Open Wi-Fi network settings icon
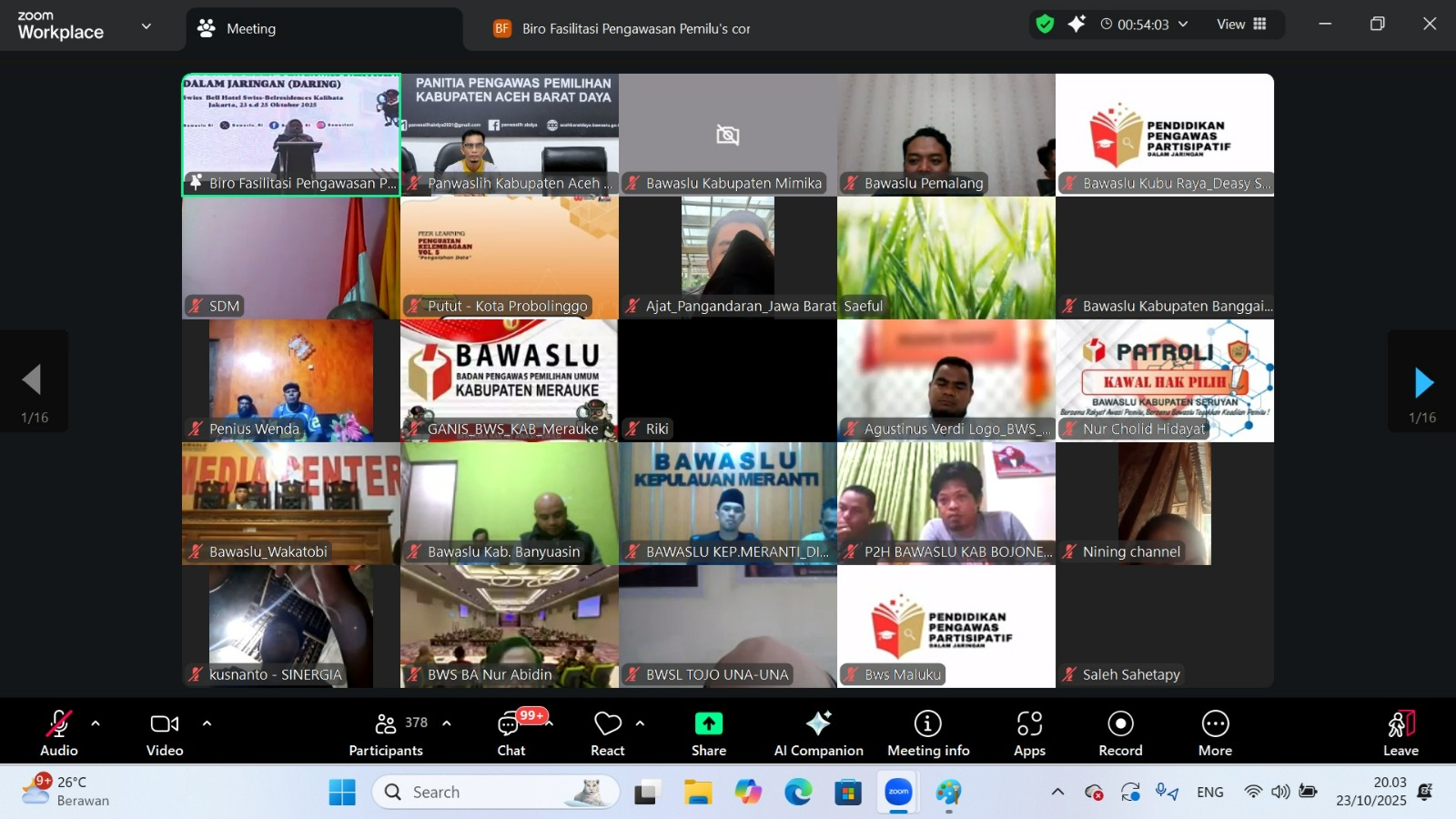The height and width of the screenshot is (819, 1456). coord(1253,792)
